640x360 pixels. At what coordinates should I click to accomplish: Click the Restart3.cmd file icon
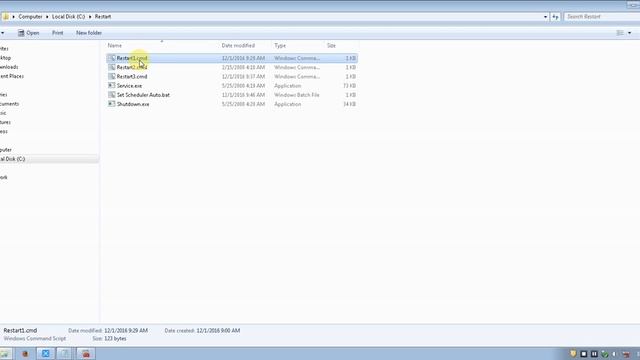tap(111, 76)
